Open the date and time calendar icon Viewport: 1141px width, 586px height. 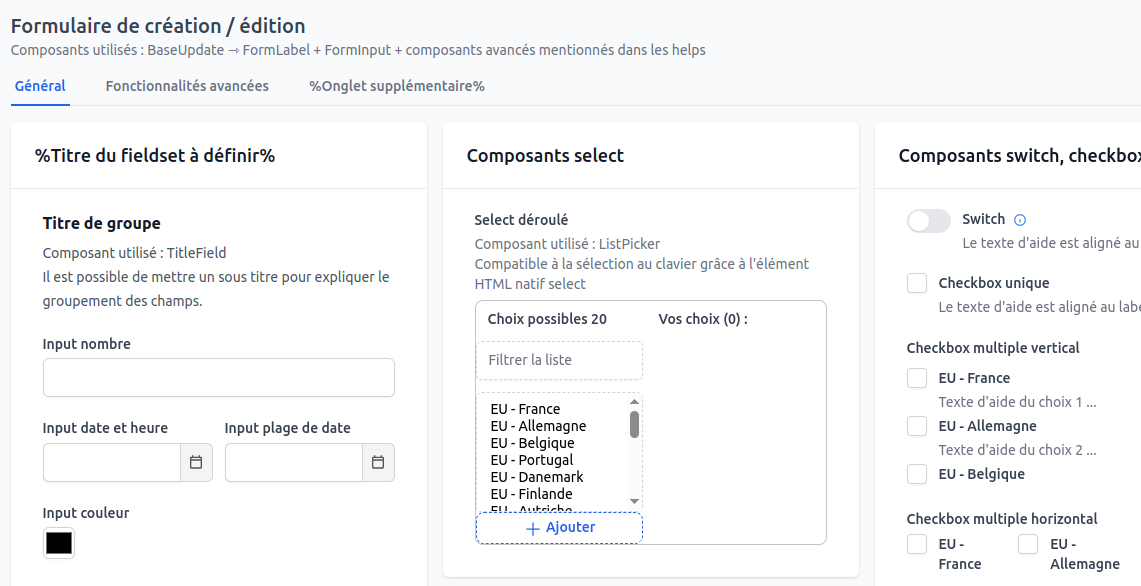coord(196,463)
